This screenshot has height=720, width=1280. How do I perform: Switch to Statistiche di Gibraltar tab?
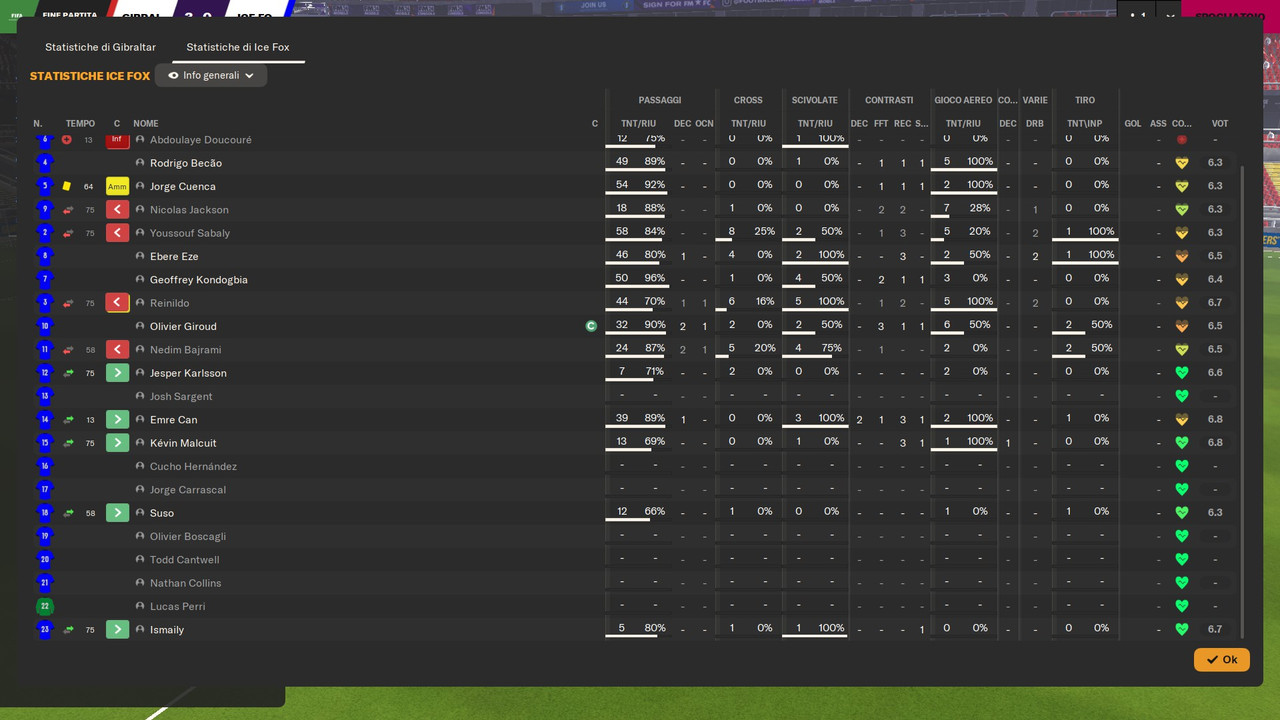click(x=100, y=47)
